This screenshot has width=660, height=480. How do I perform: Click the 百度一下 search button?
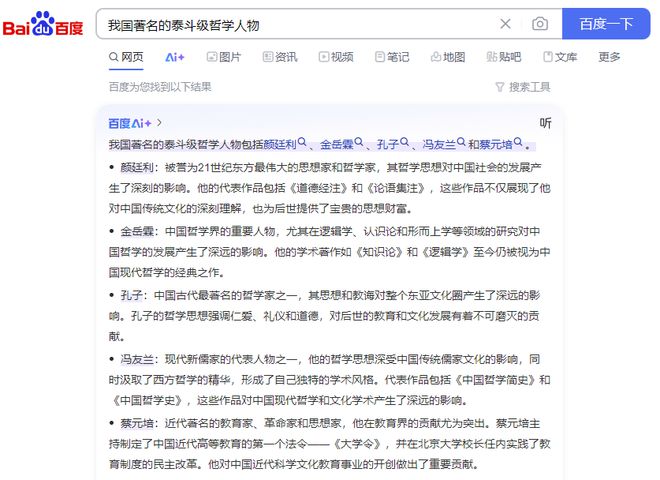click(x=606, y=24)
